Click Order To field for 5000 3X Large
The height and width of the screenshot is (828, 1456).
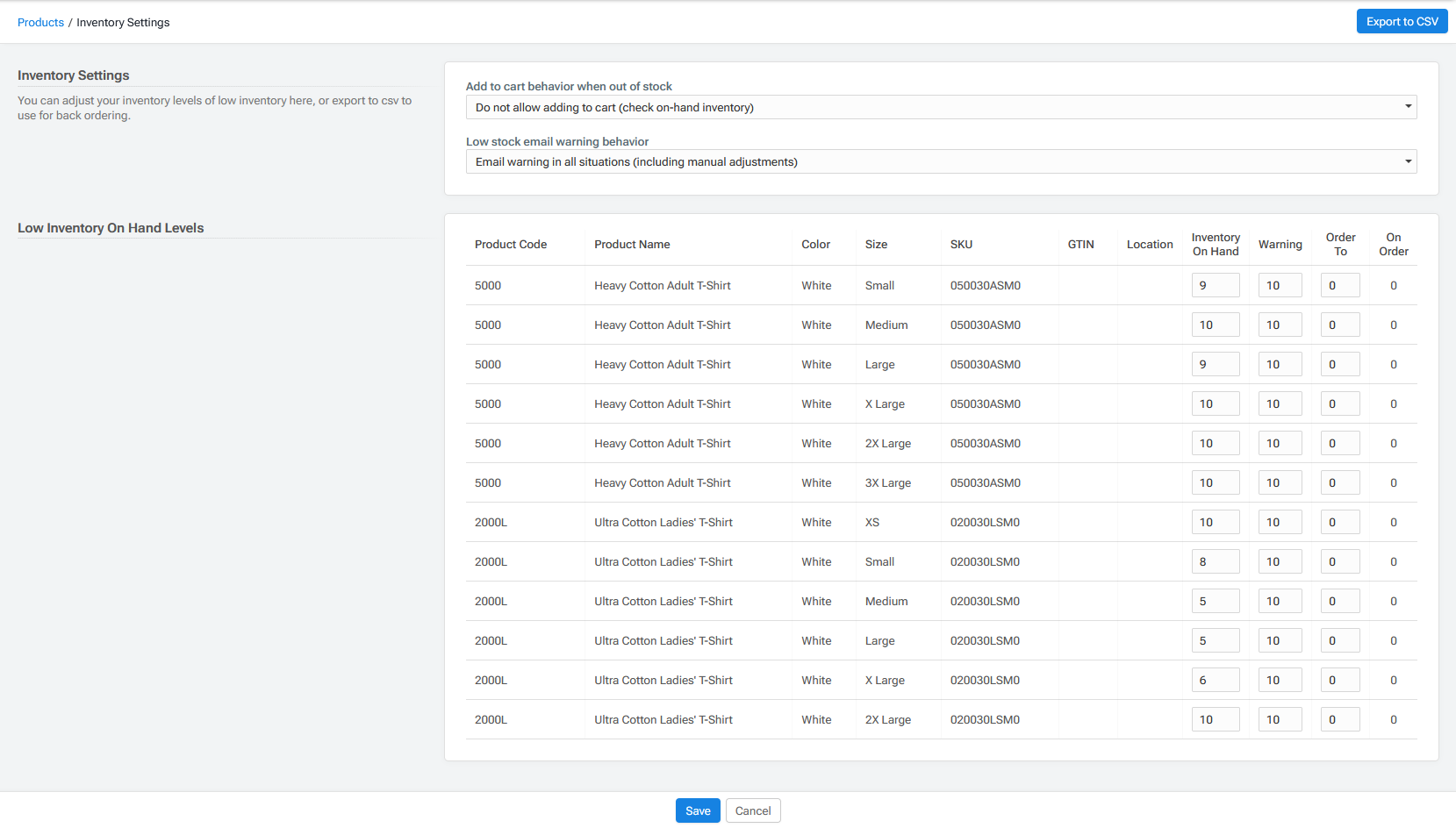coord(1339,483)
